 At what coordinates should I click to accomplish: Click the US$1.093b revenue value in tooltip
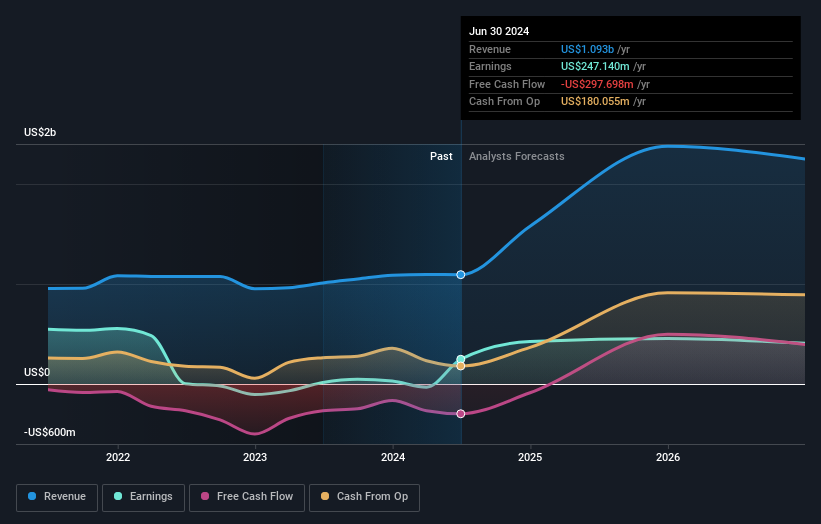tap(587, 49)
